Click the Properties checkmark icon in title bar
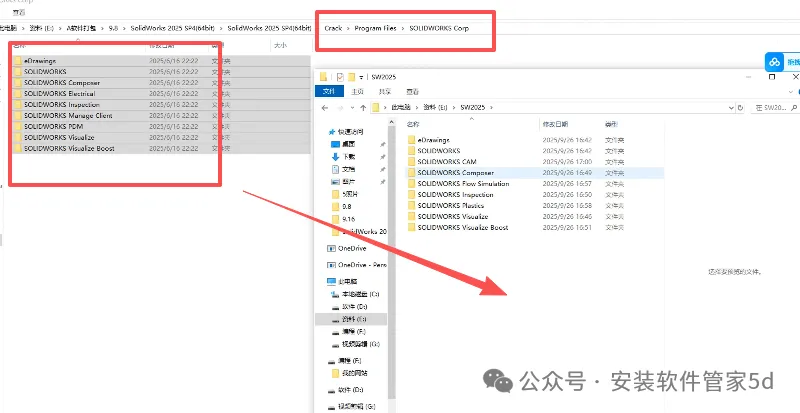The image size is (800, 413). [340, 77]
